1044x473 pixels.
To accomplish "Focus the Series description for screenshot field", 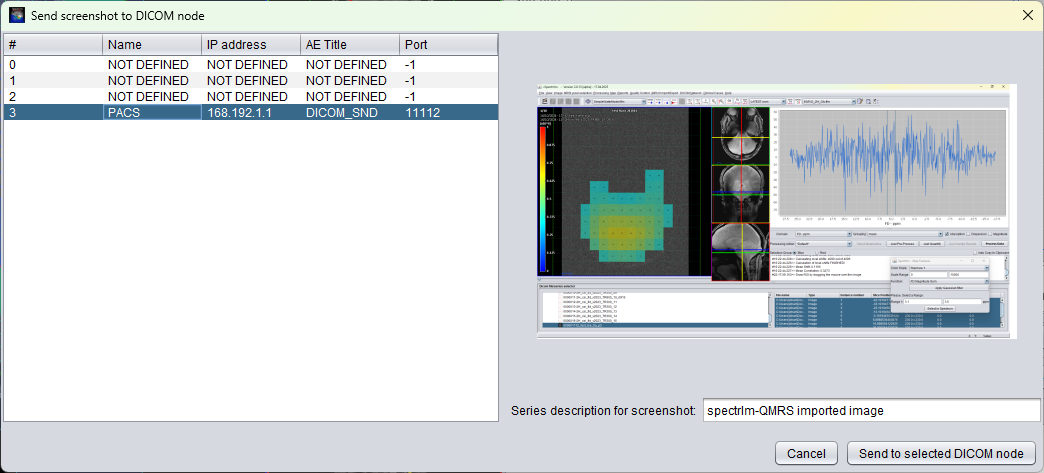I will pos(871,411).
